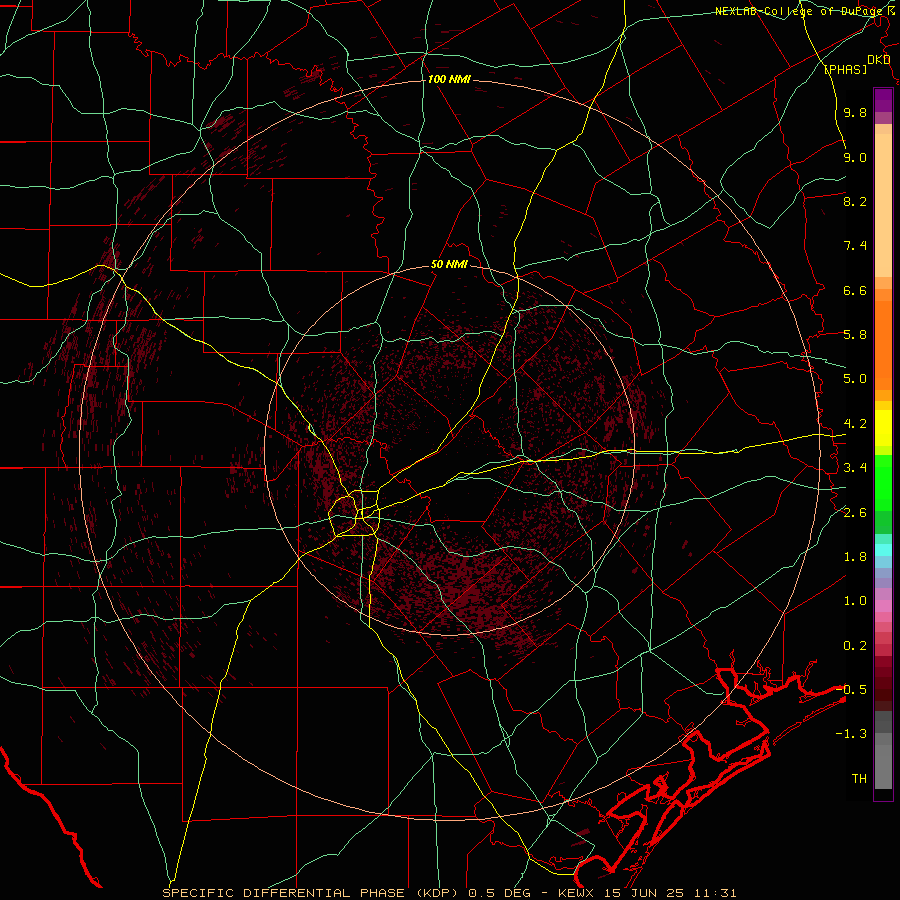Viewport: 900px width, 900px height.
Task: Select the 7.4 scale value
Action: coord(855,246)
